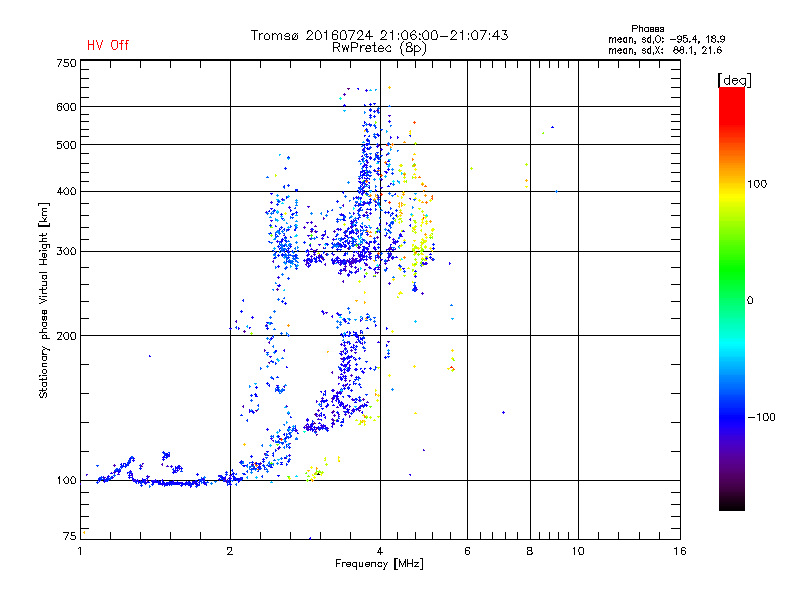Click the y-axis '75' tick label
Screen dimensions: 800x600
click(x=70, y=536)
